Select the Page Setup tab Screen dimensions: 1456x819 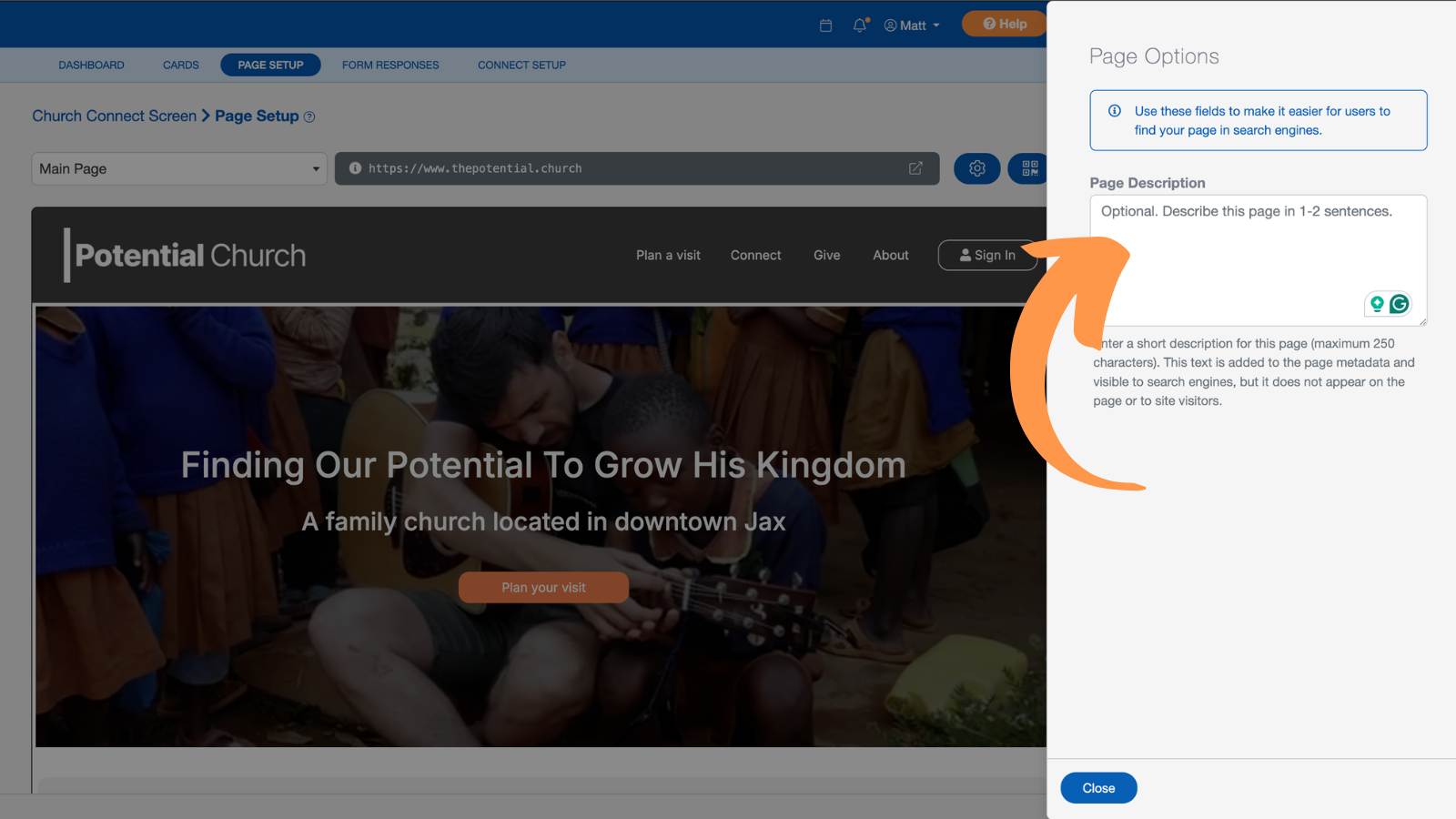coord(270,66)
